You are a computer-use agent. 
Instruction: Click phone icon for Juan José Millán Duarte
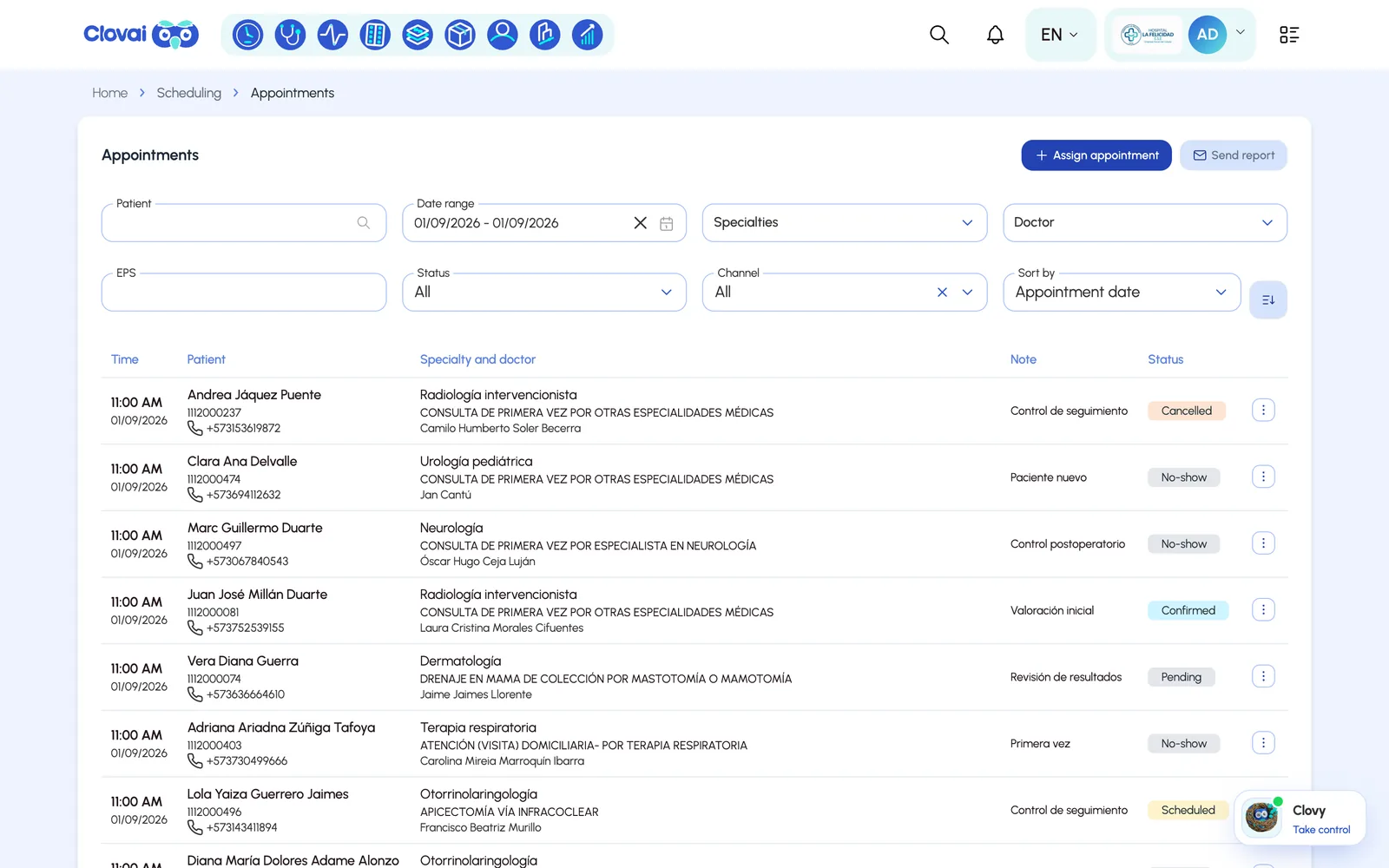click(x=195, y=628)
